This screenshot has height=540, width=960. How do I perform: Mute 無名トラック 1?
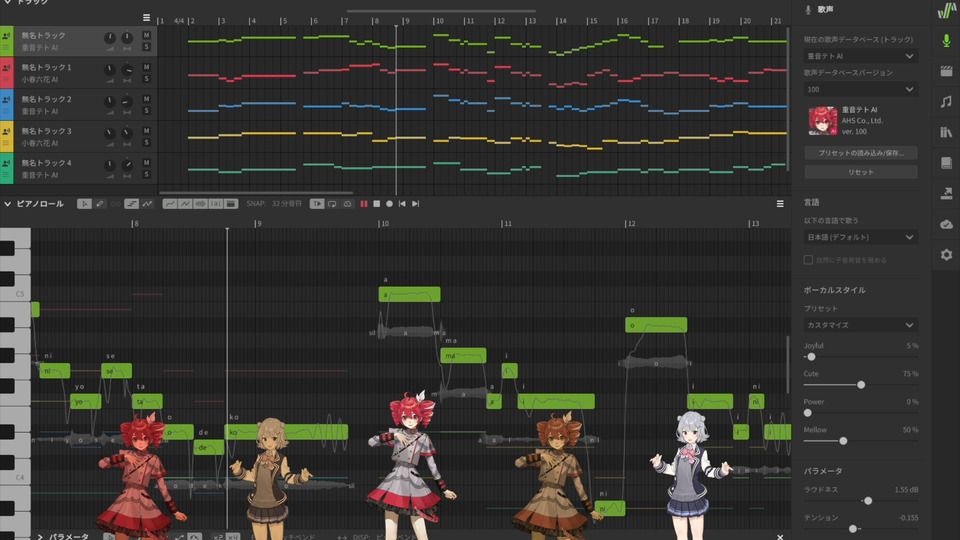click(146, 67)
